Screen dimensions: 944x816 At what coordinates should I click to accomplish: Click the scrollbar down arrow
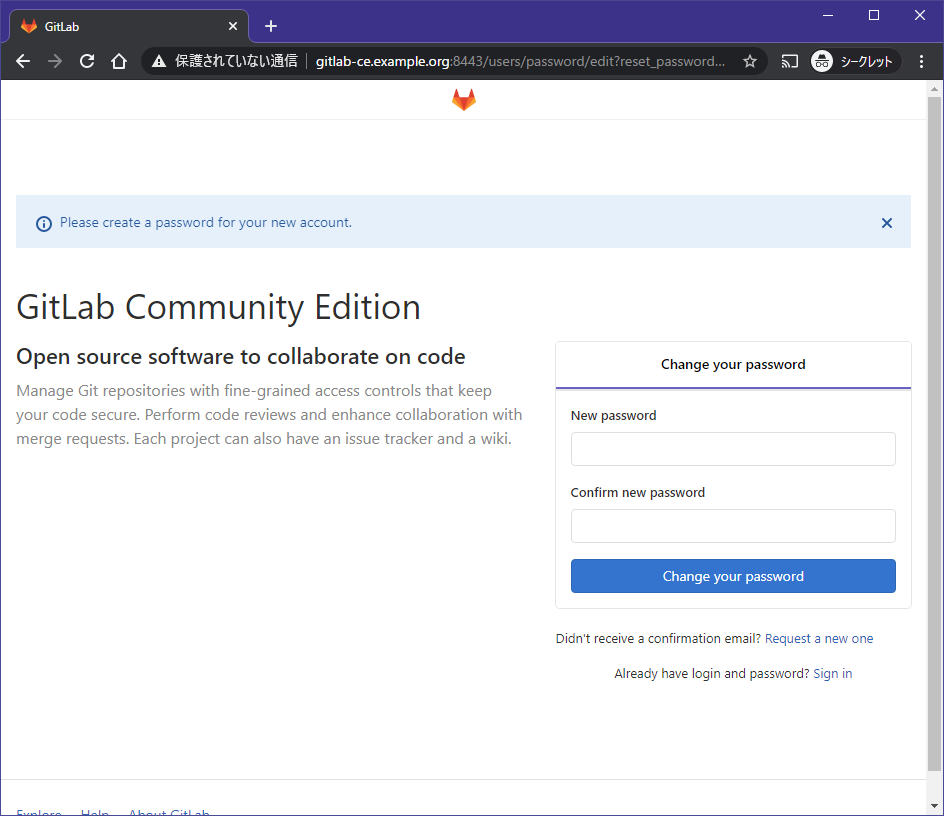934,806
